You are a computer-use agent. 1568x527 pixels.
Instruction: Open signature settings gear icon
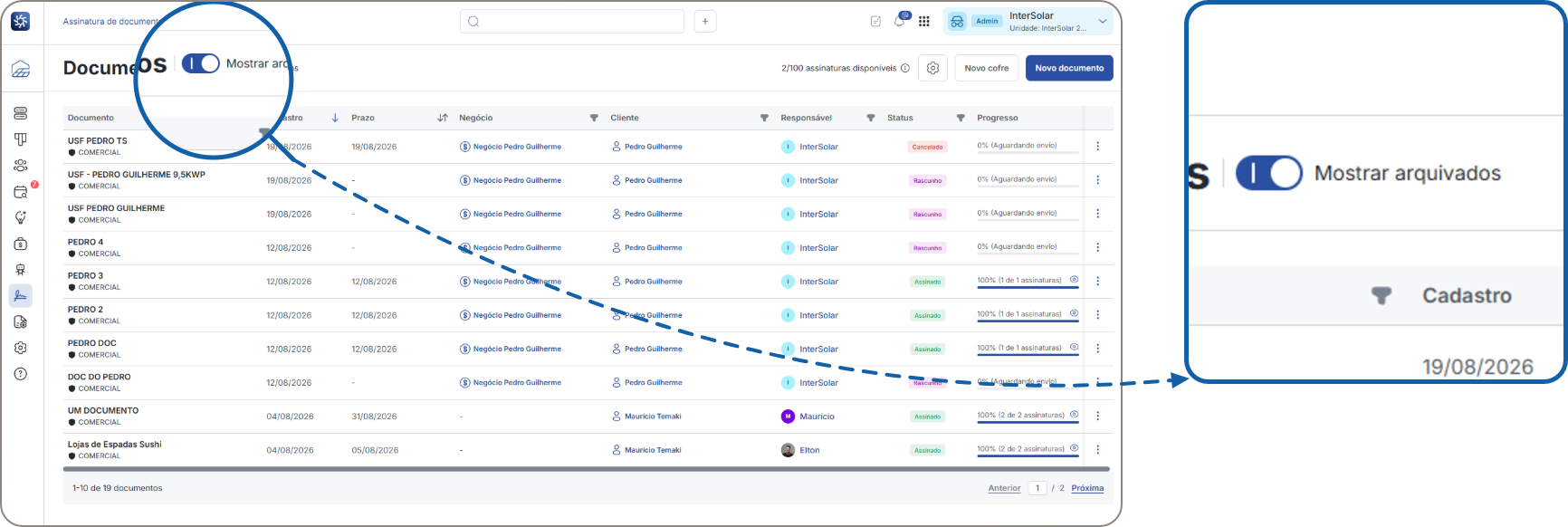tap(933, 68)
